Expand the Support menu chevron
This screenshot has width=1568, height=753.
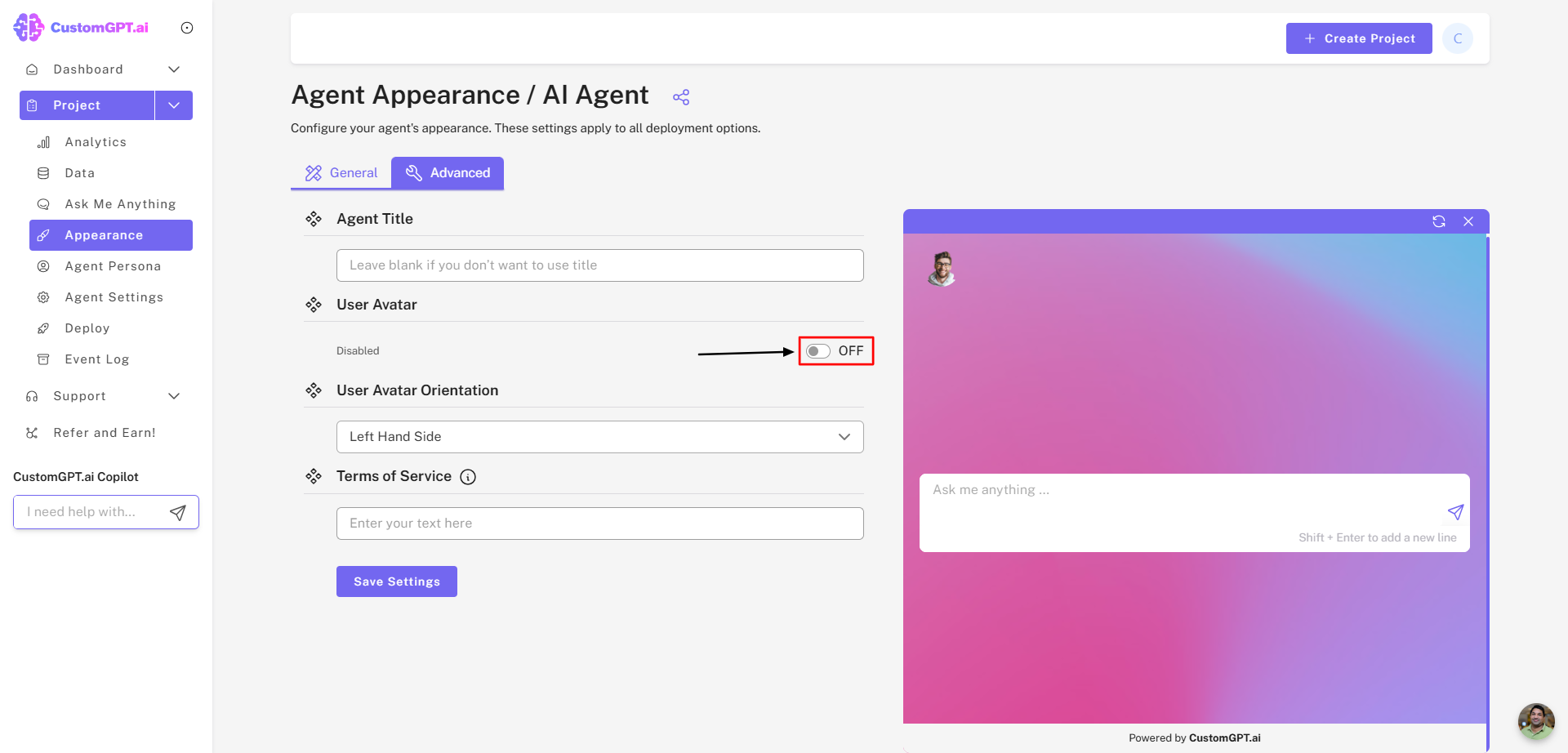click(174, 396)
